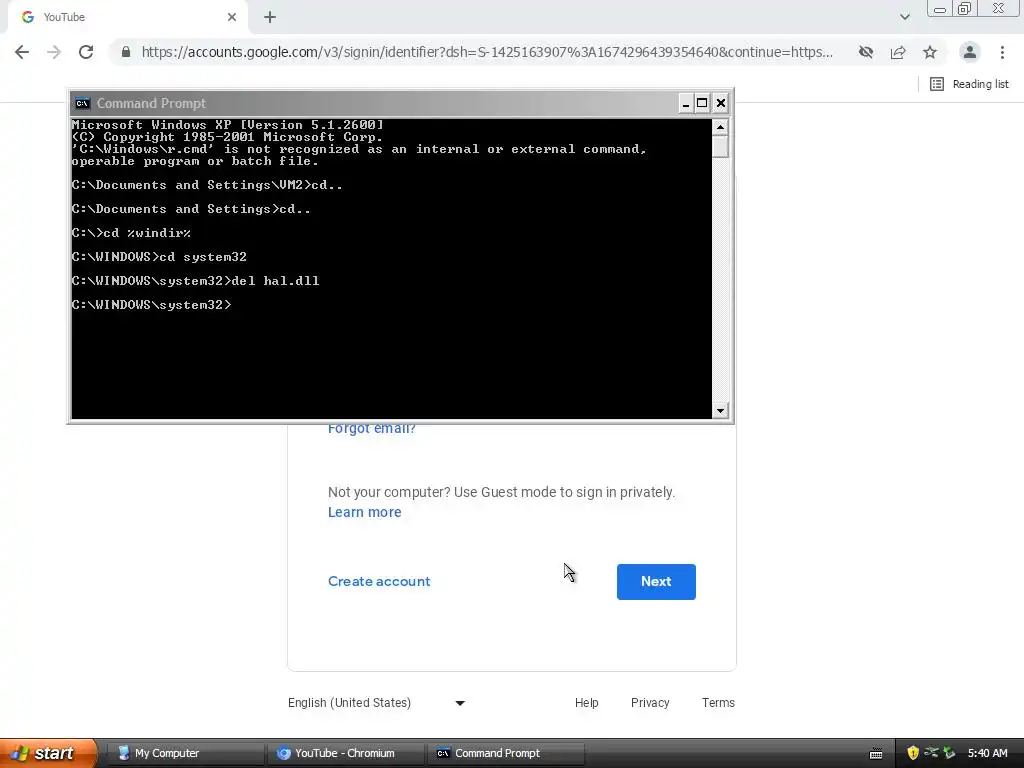Close the YouTube tab
The width and height of the screenshot is (1024, 768).
tap(232, 18)
